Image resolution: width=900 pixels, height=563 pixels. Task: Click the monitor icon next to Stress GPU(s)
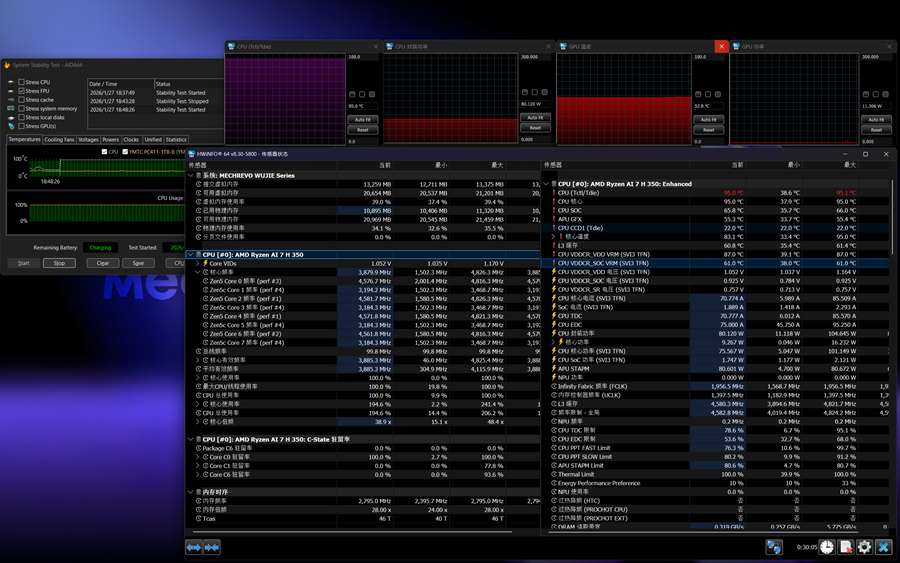(x=10, y=126)
